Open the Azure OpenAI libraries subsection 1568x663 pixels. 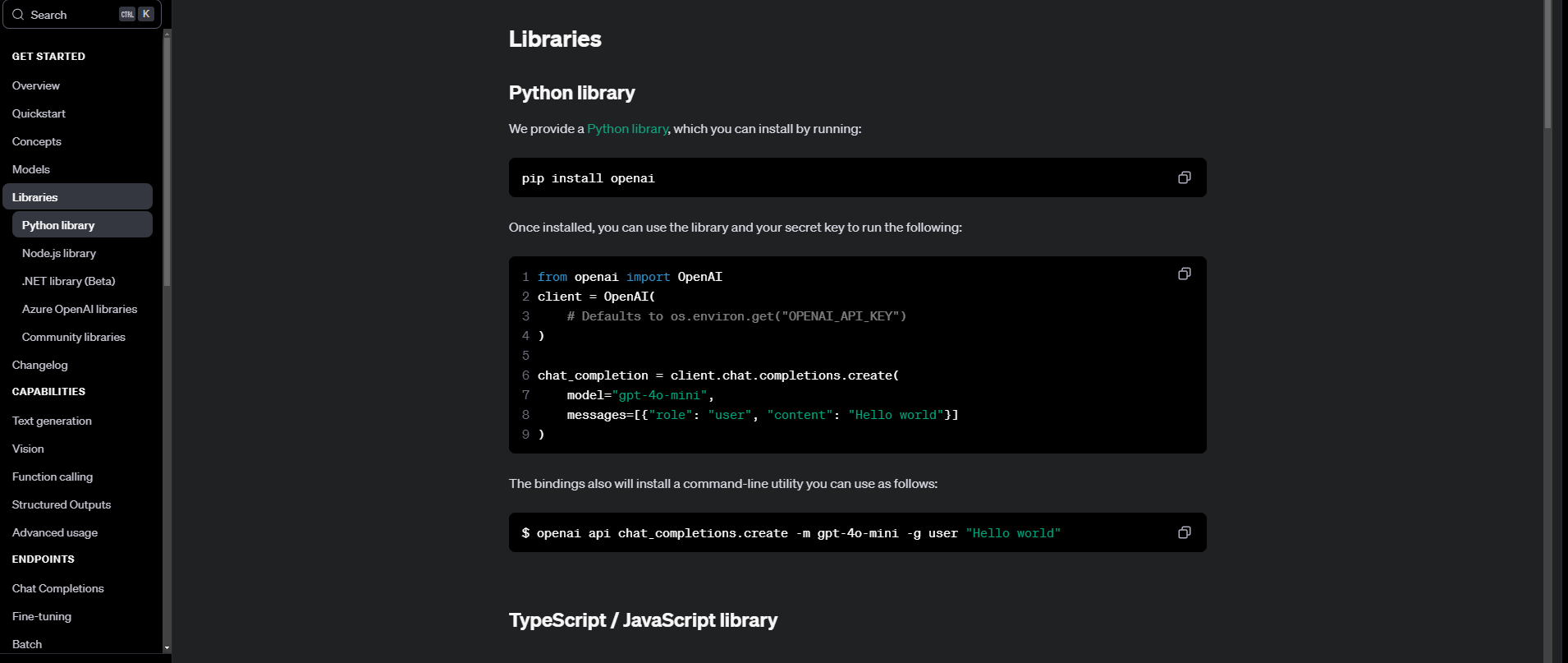coord(79,309)
